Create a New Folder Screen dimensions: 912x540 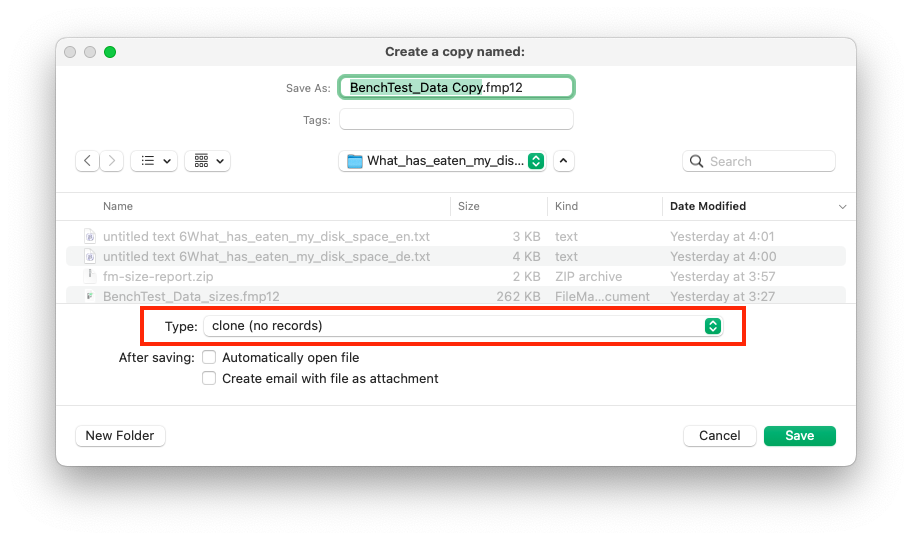point(120,435)
